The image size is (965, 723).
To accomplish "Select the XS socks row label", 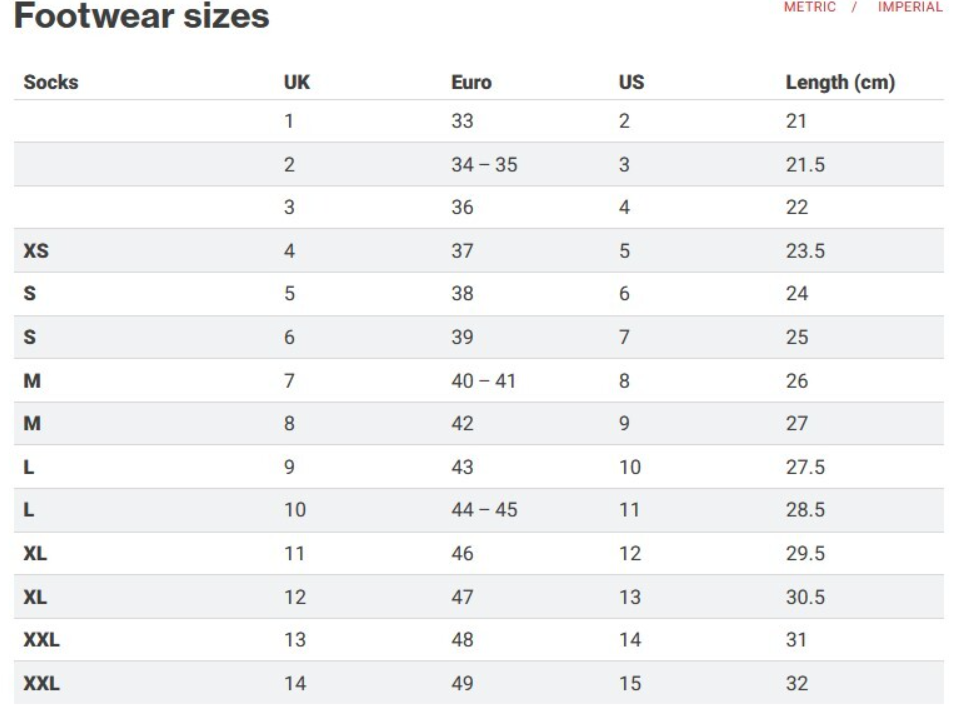I will point(36,250).
